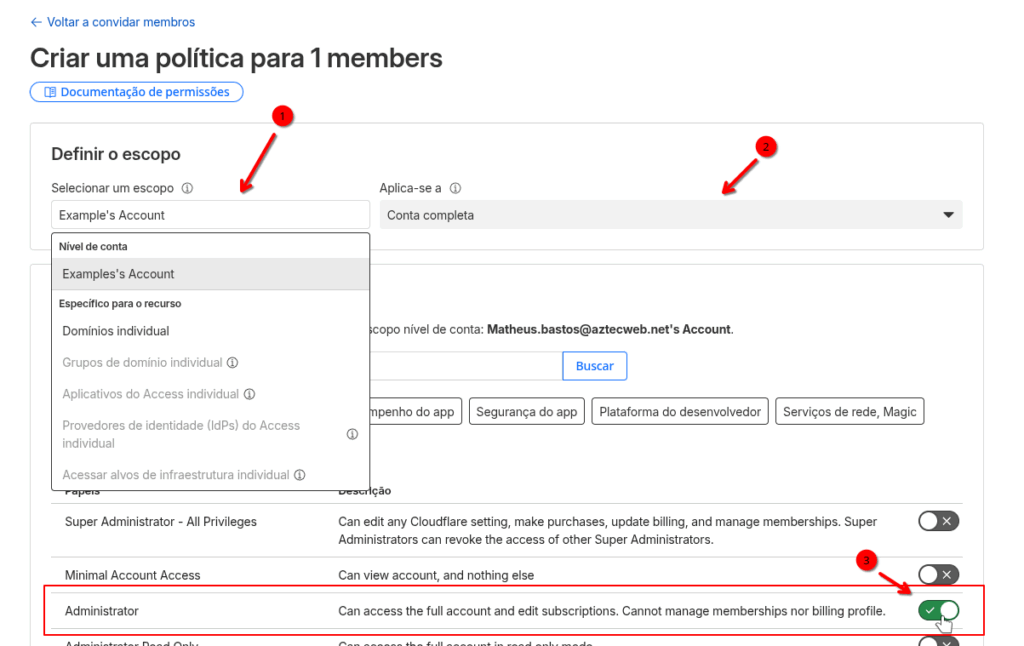This screenshot has width=1024, height=646.
Task: Click book icon in Documentação de permissões
Action: tap(49, 92)
